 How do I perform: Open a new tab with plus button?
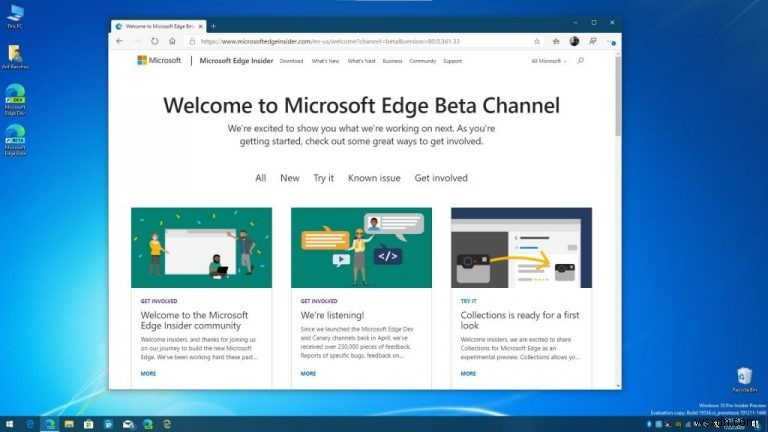213,26
